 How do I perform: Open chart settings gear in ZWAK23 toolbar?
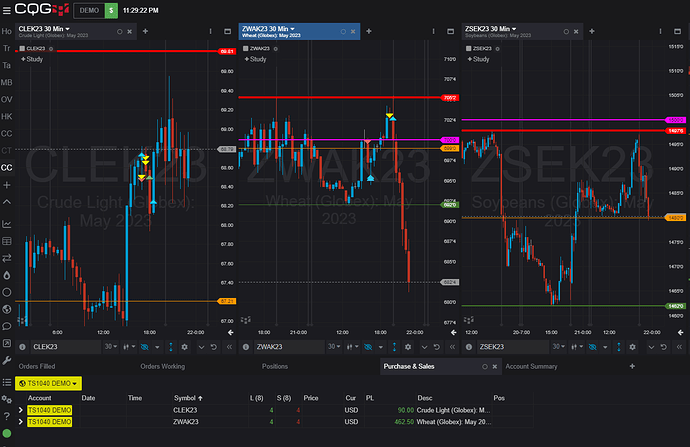coord(408,347)
